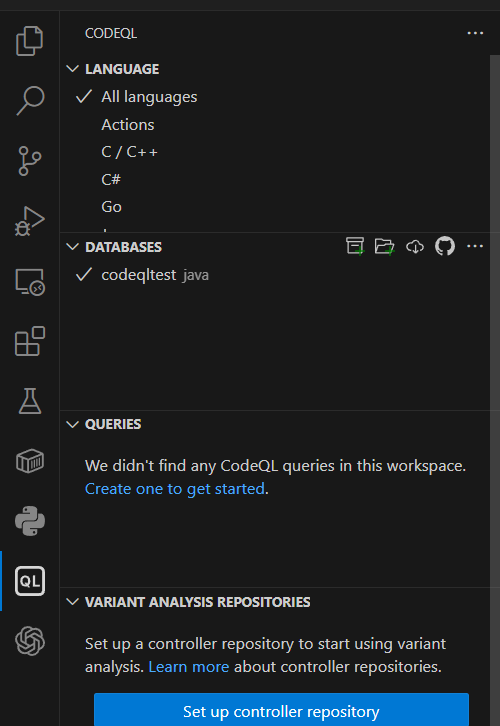The width and height of the screenshot is (500, 726).
Task: Click the CODEQL panel title
Action: 111,33
